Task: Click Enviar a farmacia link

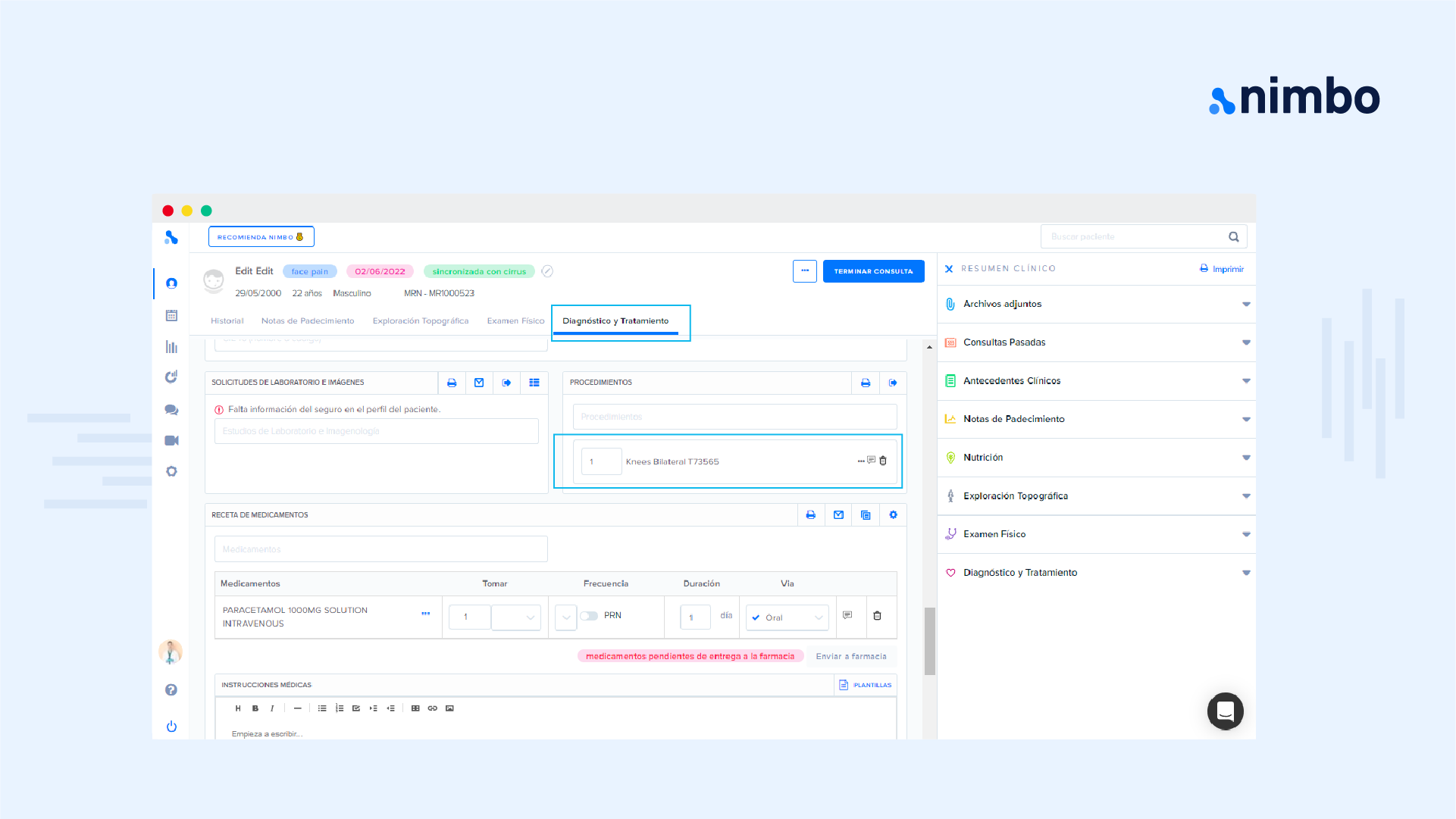Action: pos(850,657)
